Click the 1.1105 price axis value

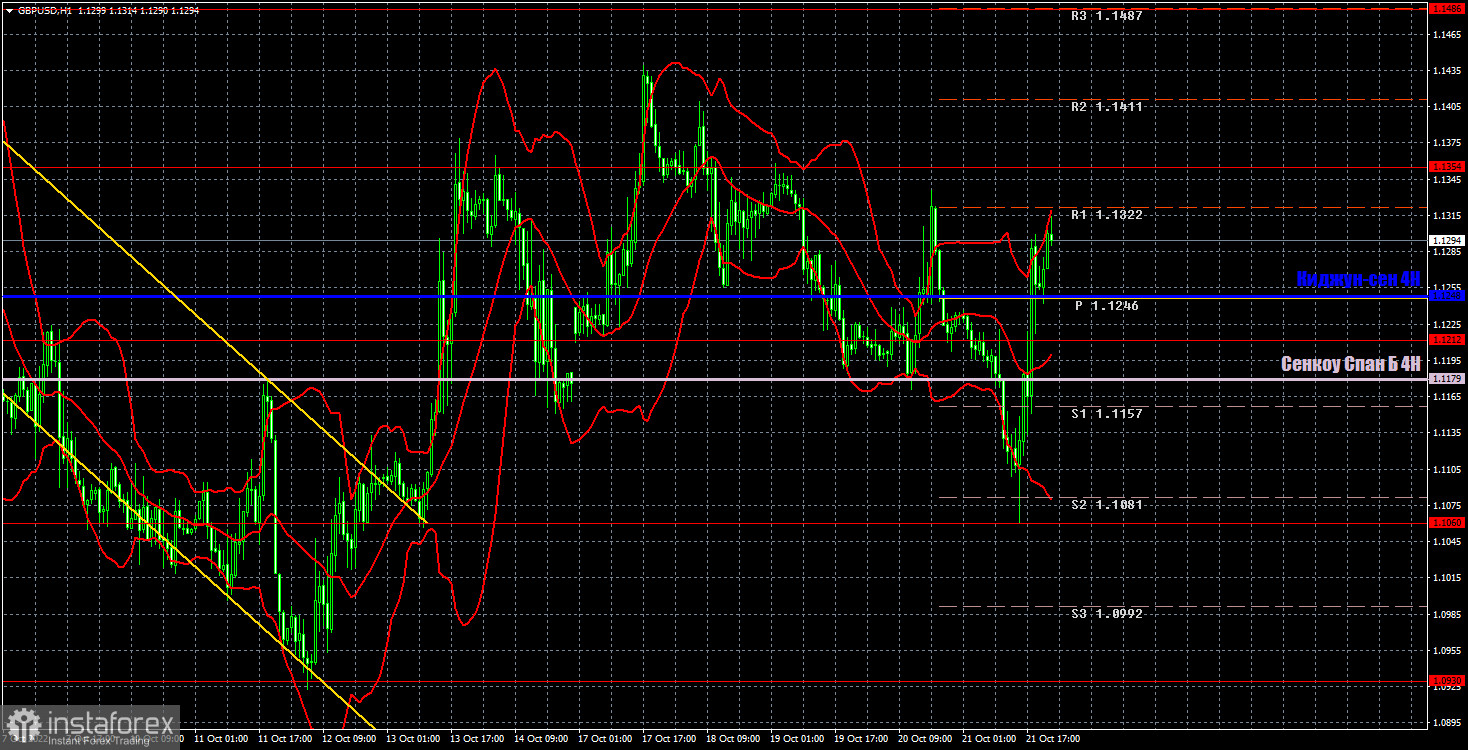[1447, 469]
